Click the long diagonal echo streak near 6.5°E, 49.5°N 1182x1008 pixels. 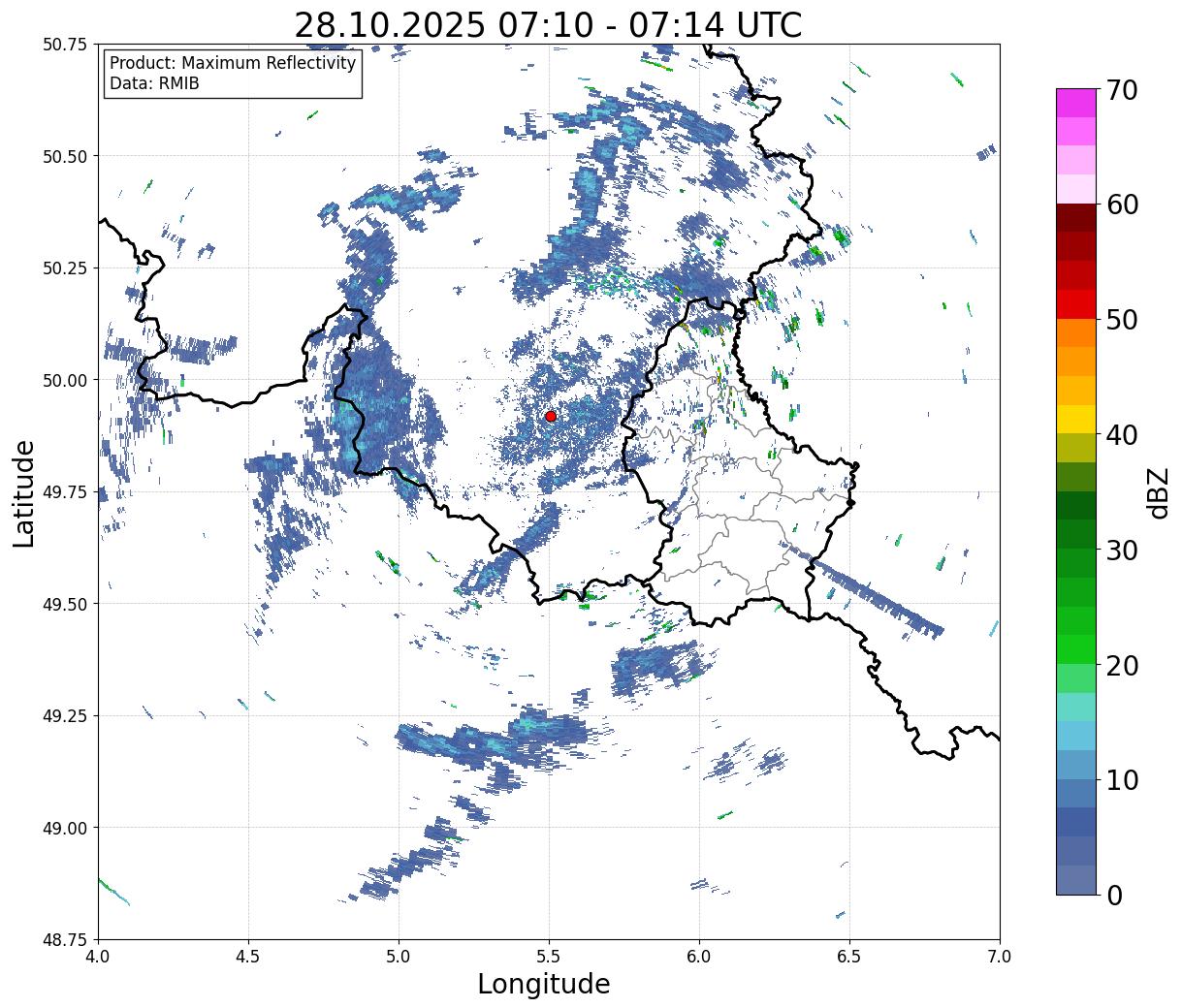(863, 589)
